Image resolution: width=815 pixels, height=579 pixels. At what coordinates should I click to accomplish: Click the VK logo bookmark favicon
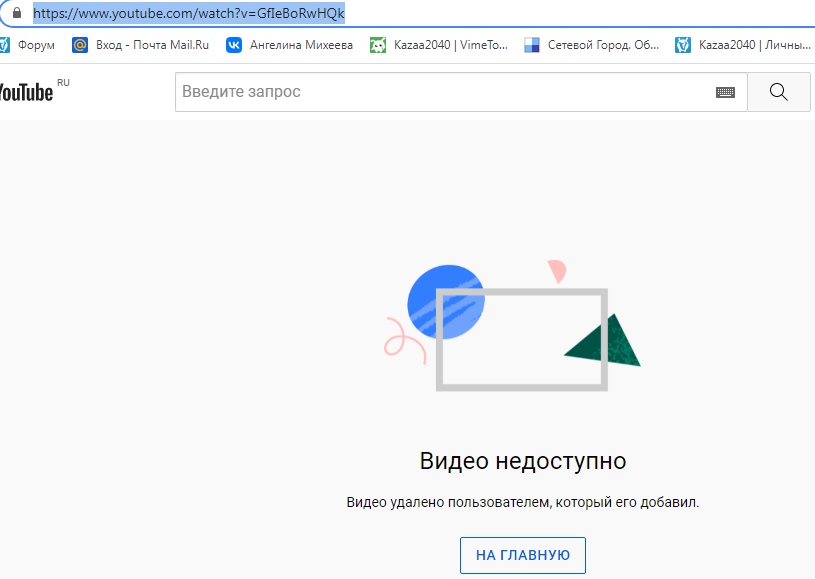(234, 45)
